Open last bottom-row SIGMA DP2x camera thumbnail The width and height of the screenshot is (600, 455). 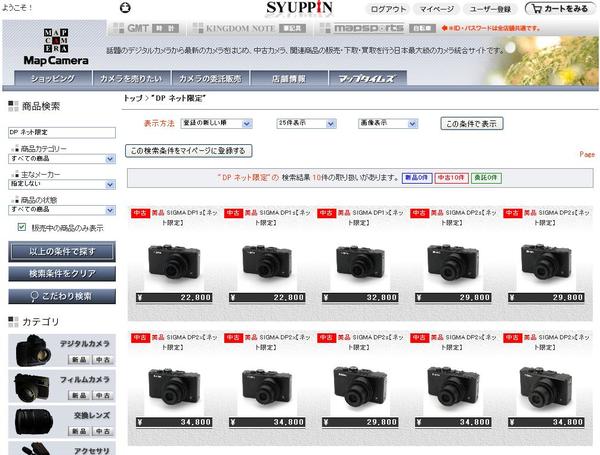click(x=546, y=387)
